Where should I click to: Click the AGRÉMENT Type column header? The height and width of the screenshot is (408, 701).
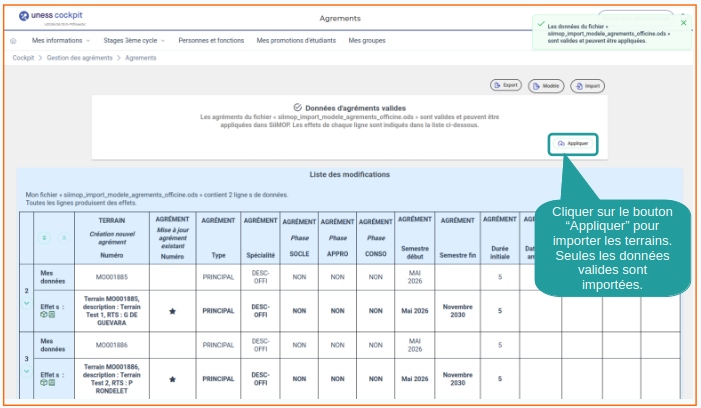pos(218,238)
